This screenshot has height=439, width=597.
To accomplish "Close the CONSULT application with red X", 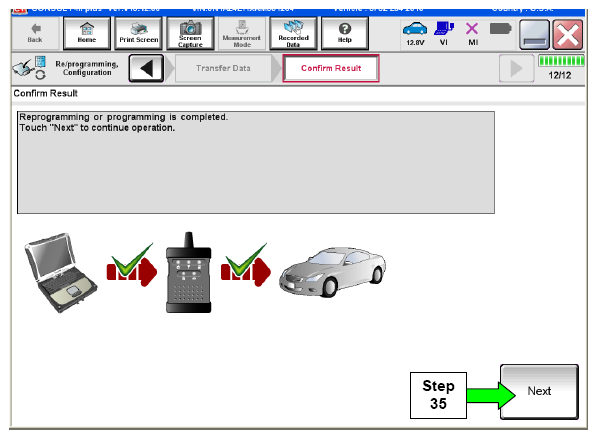I will [x=567, y=35].
